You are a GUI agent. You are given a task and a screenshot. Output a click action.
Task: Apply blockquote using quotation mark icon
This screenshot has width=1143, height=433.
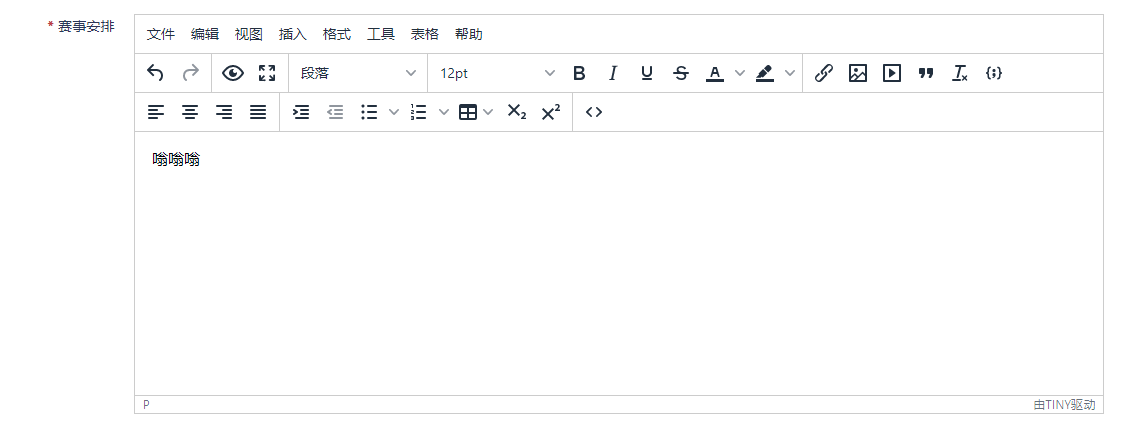tap(926, 73)
